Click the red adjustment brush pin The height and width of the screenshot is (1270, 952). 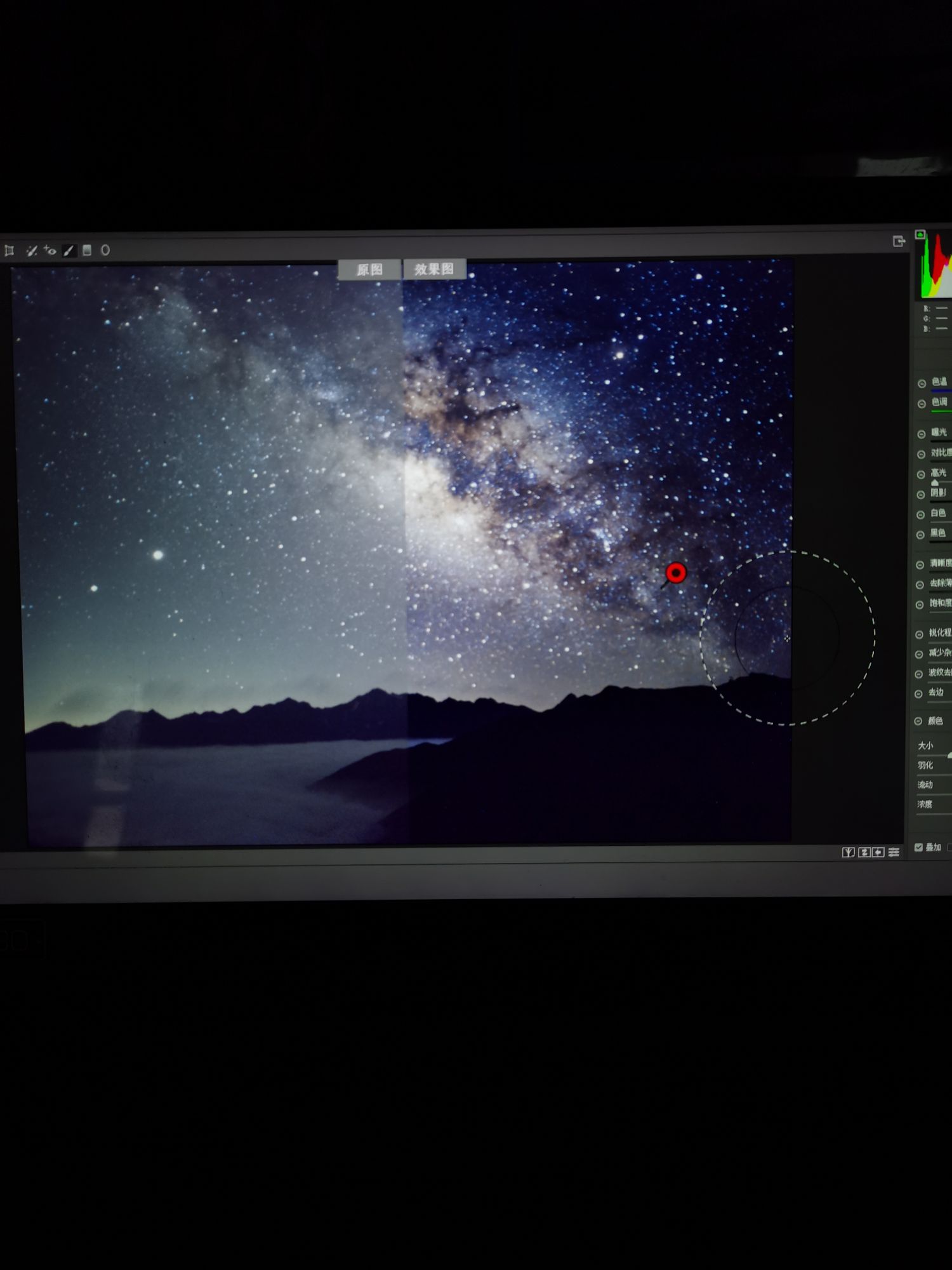(676, 573)
